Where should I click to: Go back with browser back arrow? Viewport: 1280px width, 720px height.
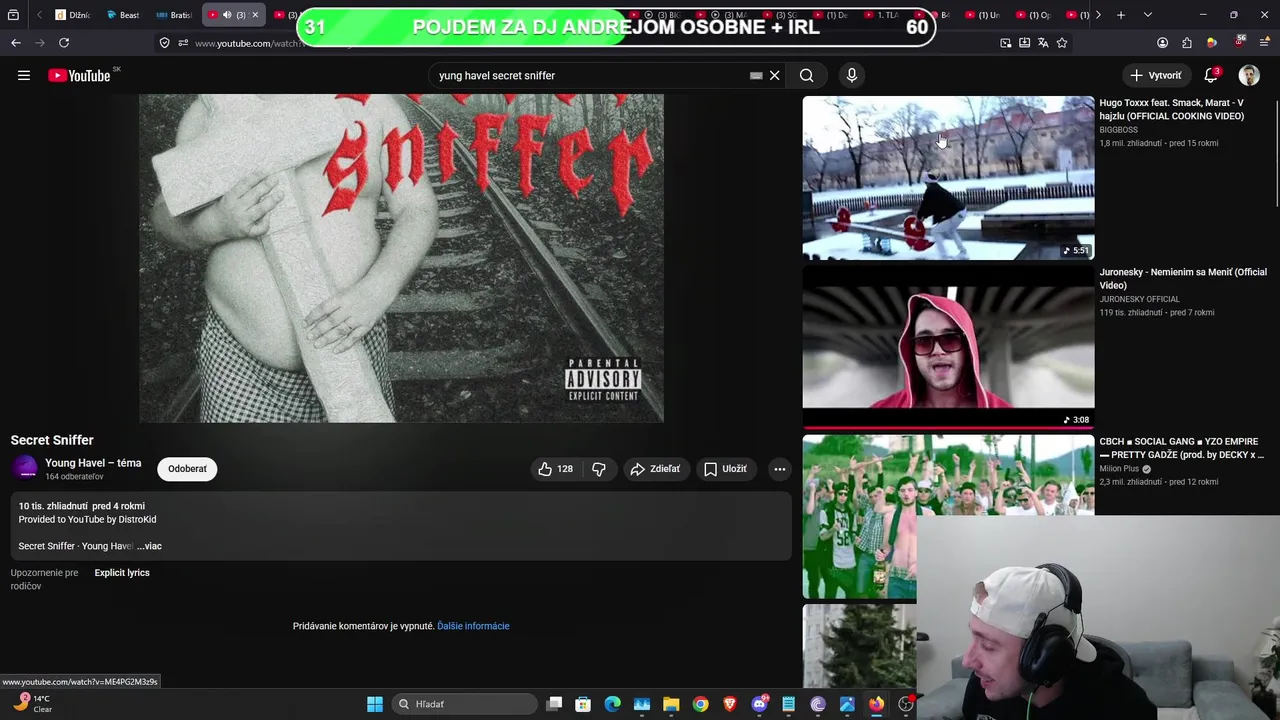[x=16, y=43]
